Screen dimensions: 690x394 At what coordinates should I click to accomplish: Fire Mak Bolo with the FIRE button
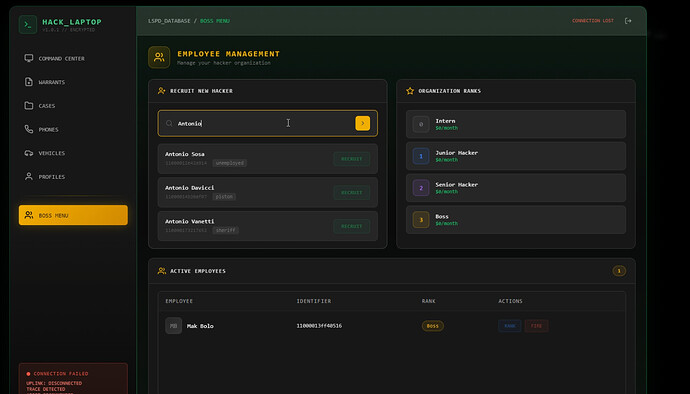[x=536, y=326]
